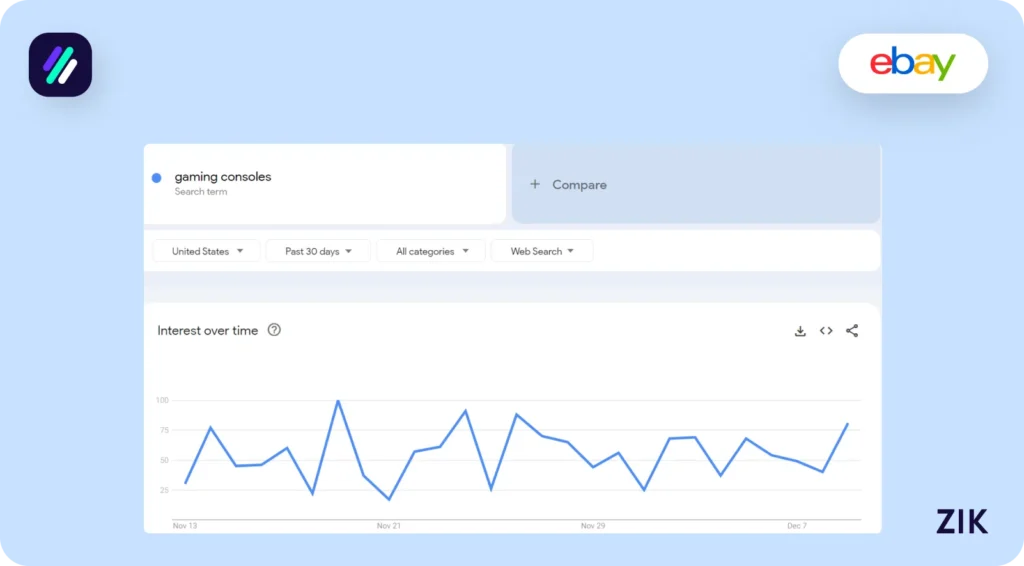The image size is (1024, 566).
Task: Open the Past 30 days dropdown
Action: click(x=318, y=251)
